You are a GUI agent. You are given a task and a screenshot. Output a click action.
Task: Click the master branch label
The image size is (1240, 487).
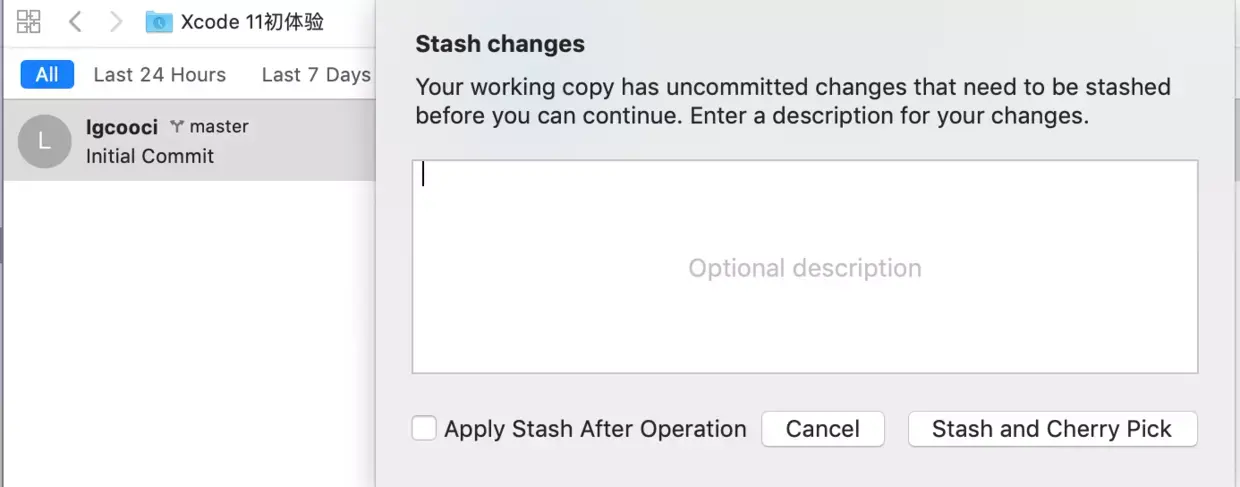[219, 127]
